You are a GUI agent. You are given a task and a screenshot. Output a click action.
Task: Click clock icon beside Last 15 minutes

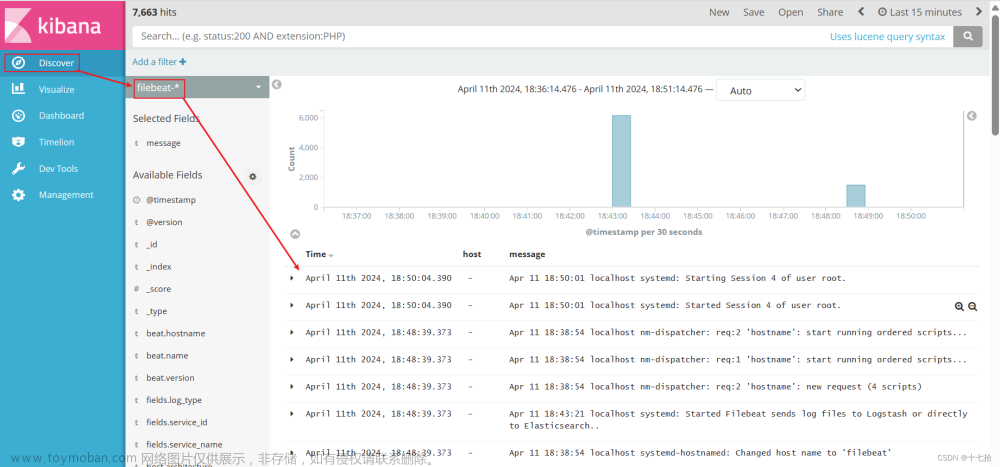(x=882, y=12)
